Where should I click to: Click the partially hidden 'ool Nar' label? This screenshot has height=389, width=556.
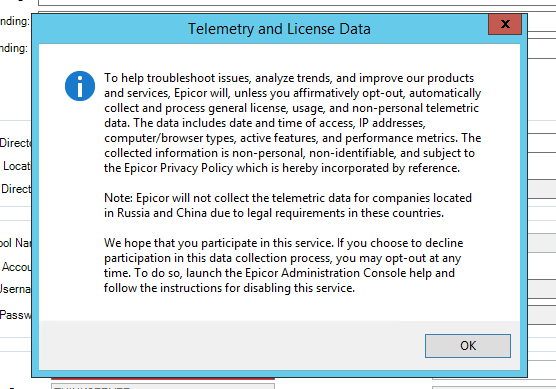tap(16, 243)
